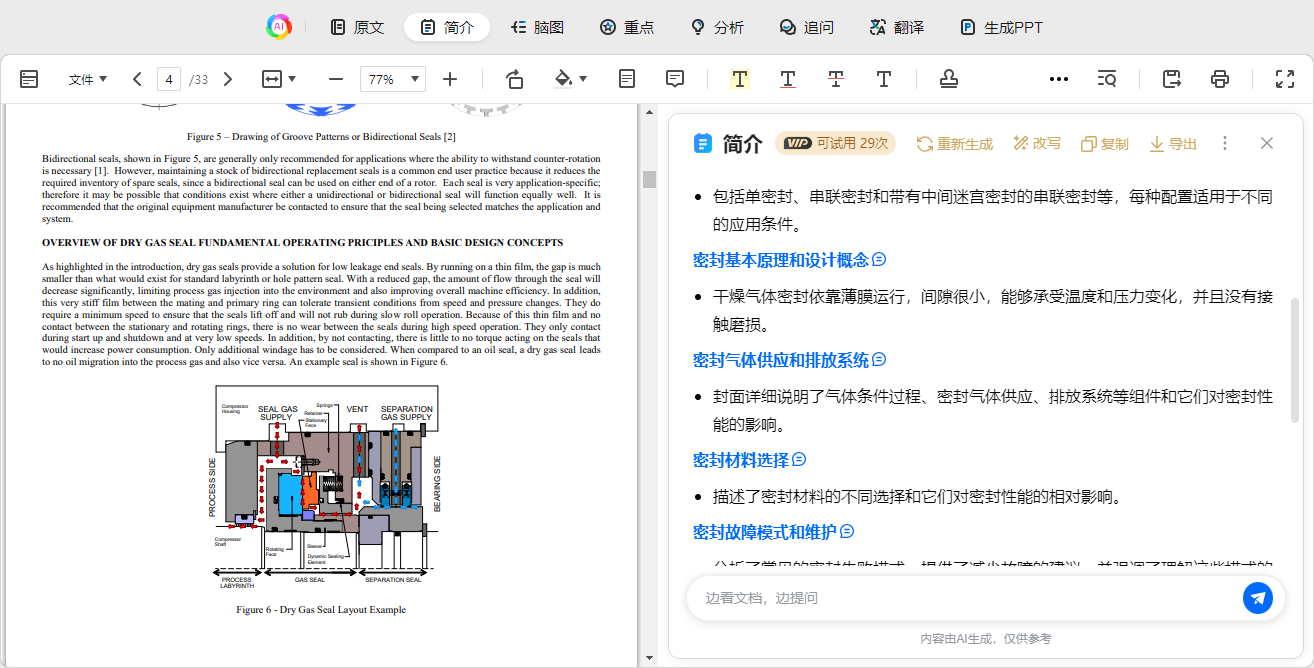1314x668 pixels.
Task: Zoom out with the minus button
Action: [x=336, y=79]
